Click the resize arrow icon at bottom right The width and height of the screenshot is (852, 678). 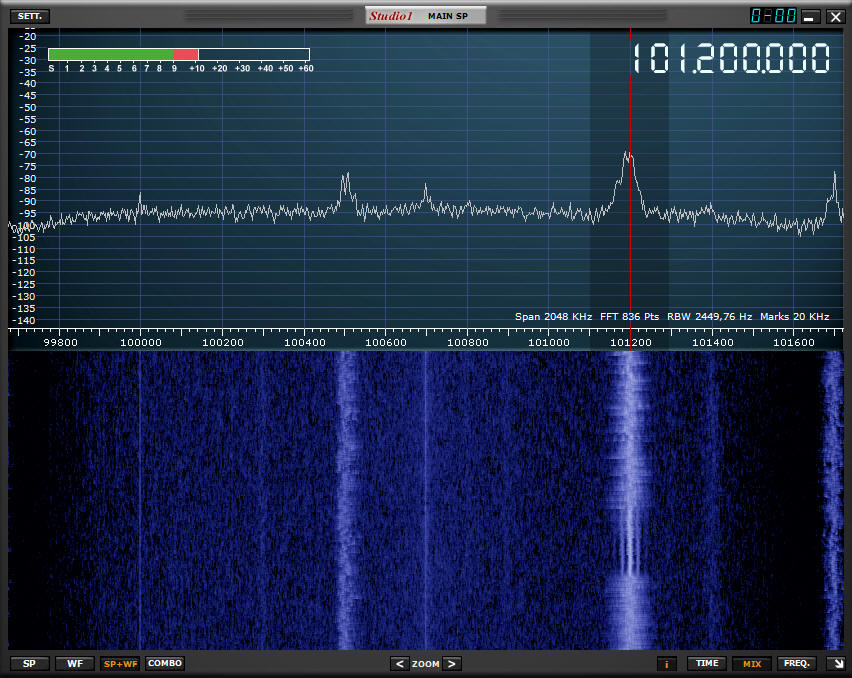[837, 663]
